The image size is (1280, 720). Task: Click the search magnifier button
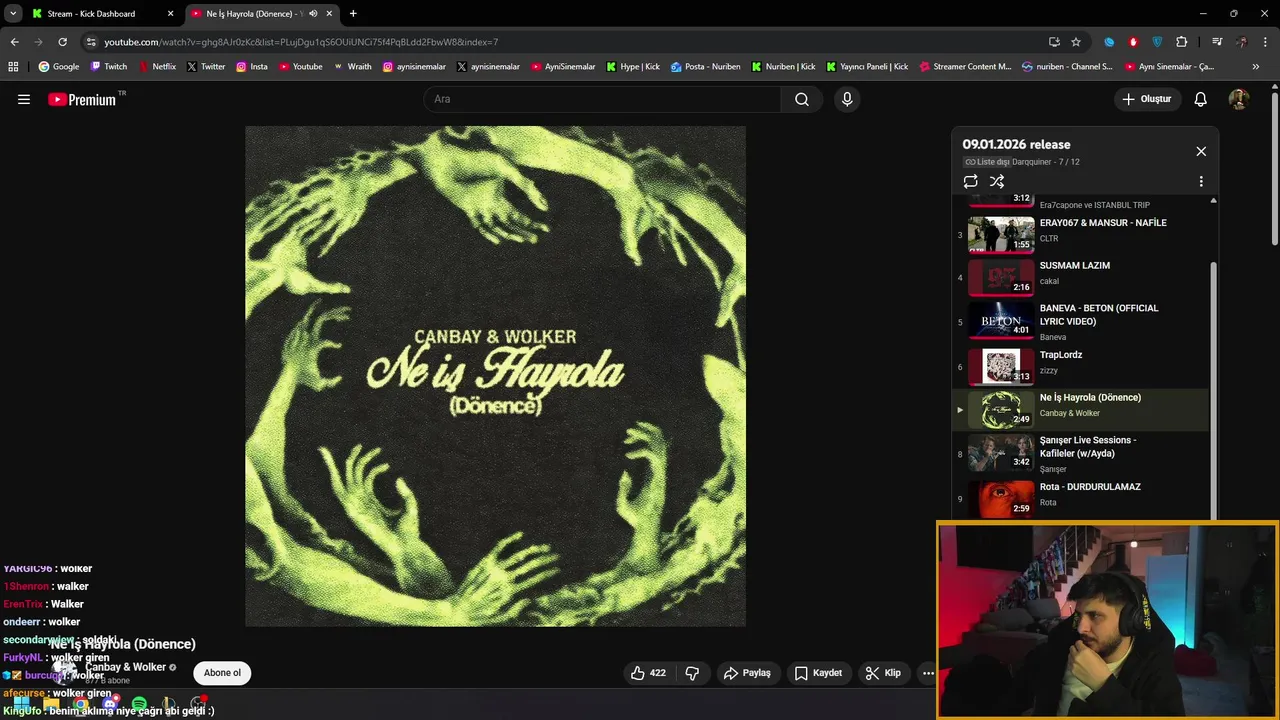[802, 99]
